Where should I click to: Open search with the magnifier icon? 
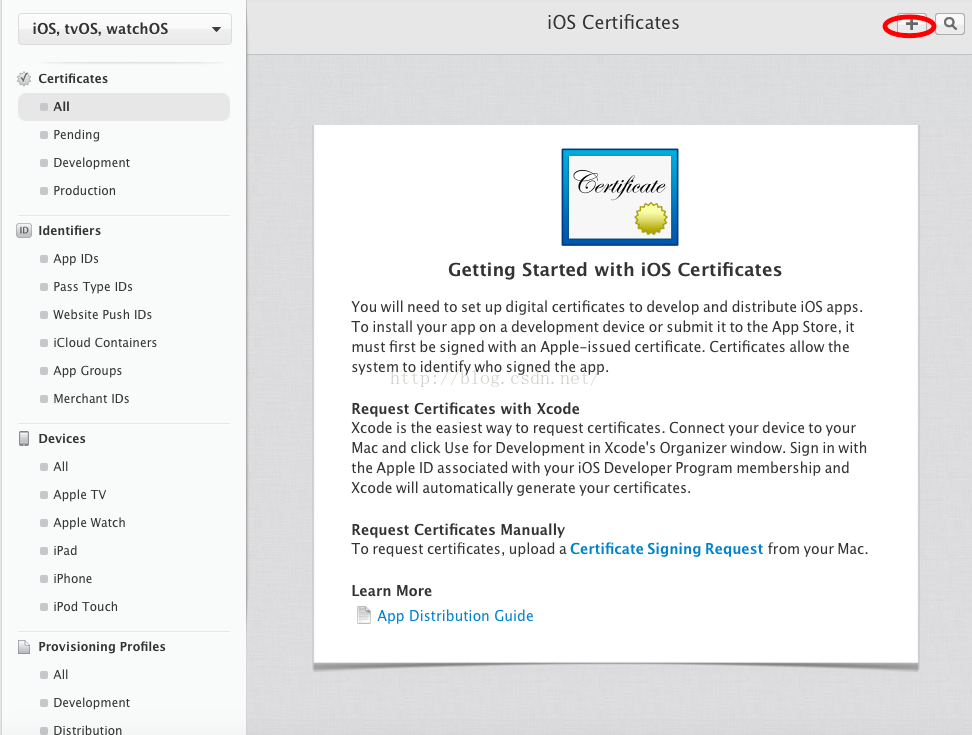(949, 24)
